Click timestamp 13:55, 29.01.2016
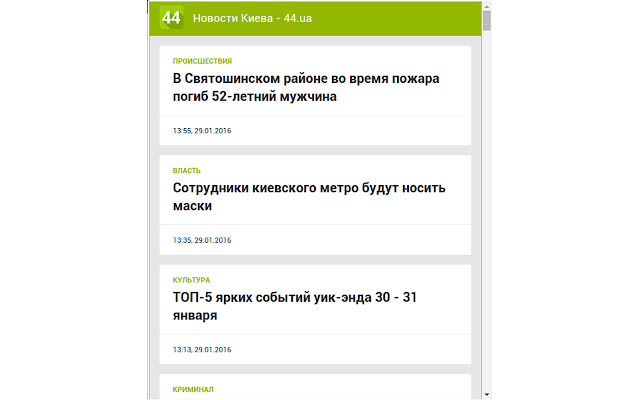Viewport: 640px width, 400px height. click(x=202, y=131)
